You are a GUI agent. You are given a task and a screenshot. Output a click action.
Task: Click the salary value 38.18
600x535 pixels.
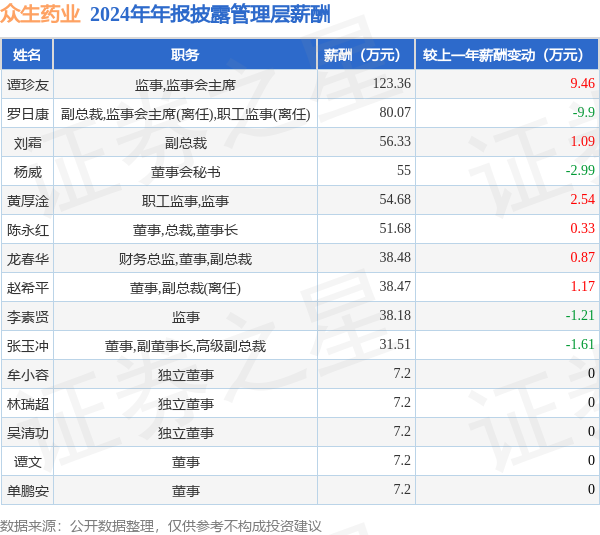tap(395, 315)
